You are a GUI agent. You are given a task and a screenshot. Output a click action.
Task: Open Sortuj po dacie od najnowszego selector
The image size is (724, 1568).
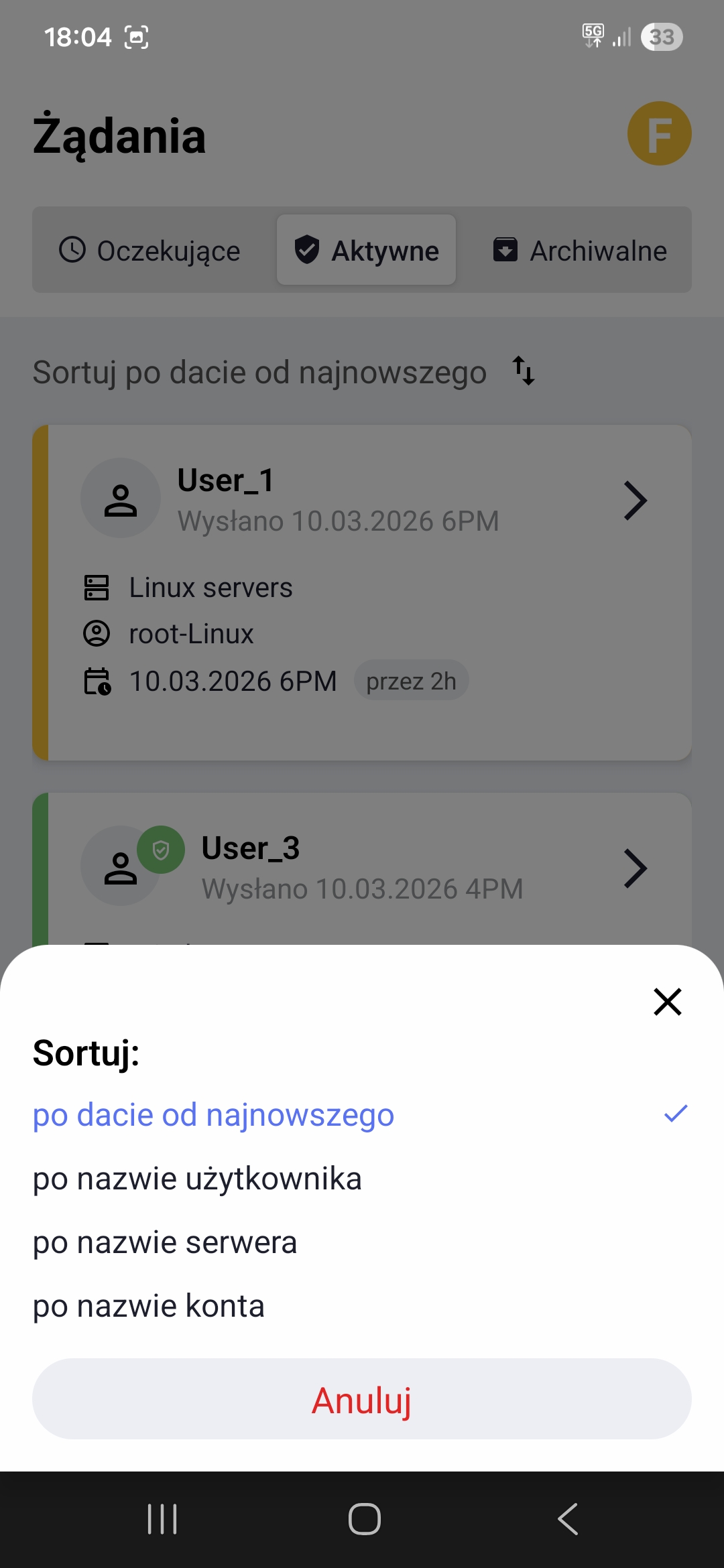tap(284, 372)
